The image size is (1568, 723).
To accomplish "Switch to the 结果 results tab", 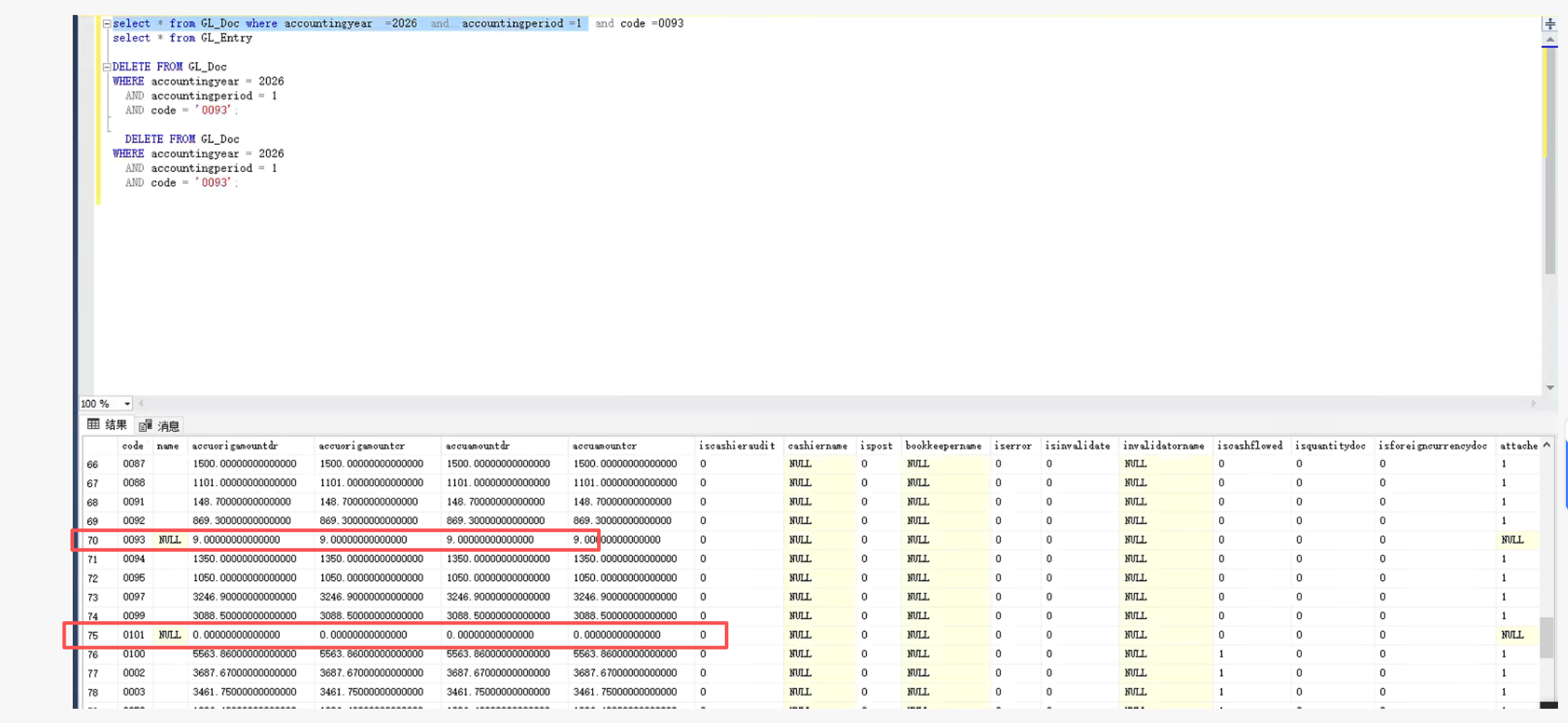I will coord(108,425).
